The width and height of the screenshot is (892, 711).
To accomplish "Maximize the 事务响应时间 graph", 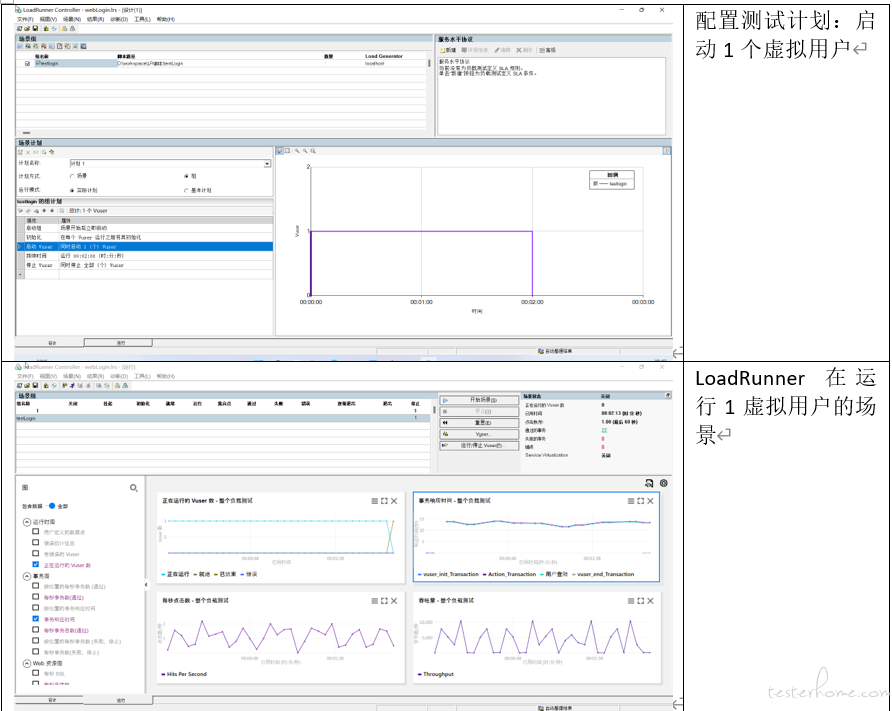I will [x=641, y=501].
